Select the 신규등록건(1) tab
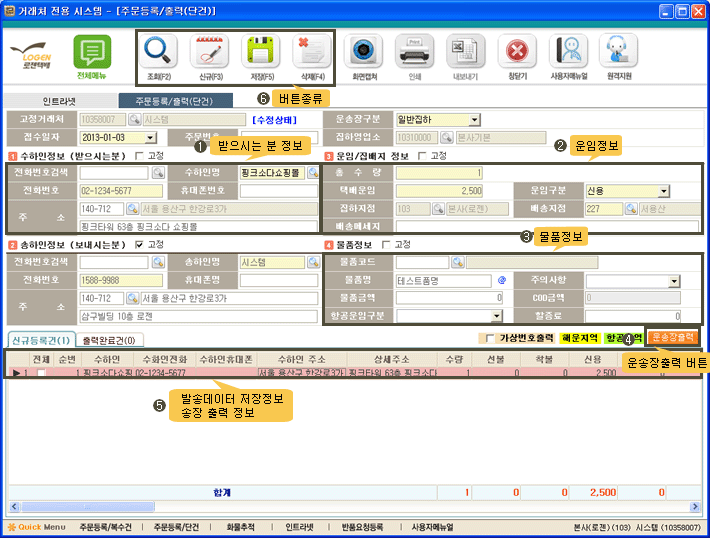Screen dimensions: 710x540 point(41,340)
